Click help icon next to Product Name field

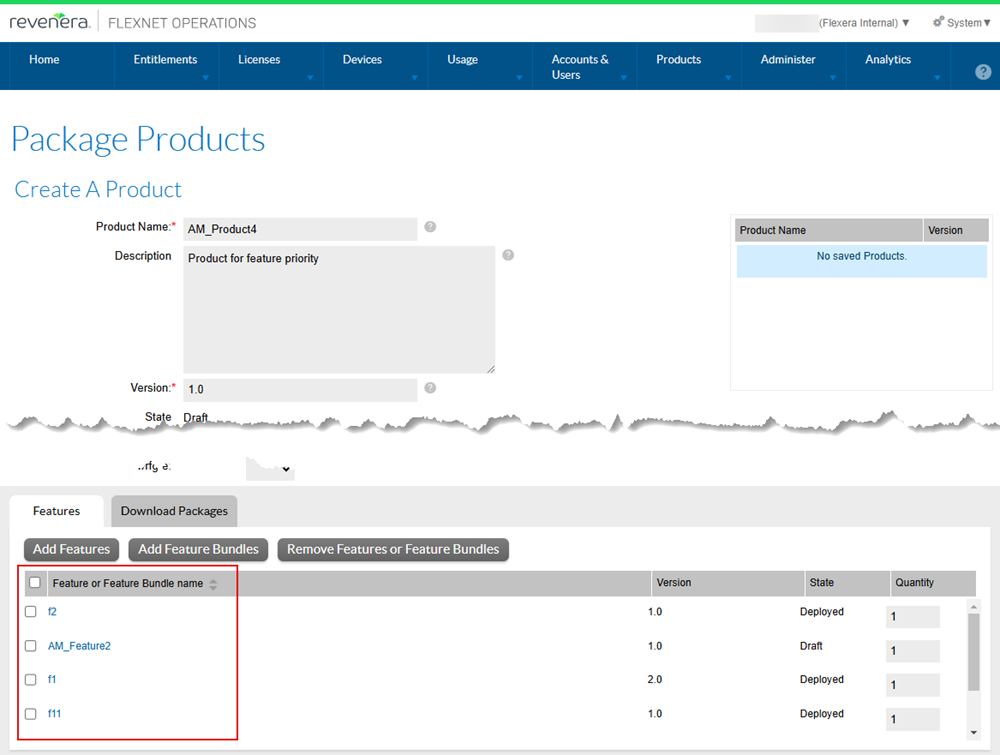(430, 227)
